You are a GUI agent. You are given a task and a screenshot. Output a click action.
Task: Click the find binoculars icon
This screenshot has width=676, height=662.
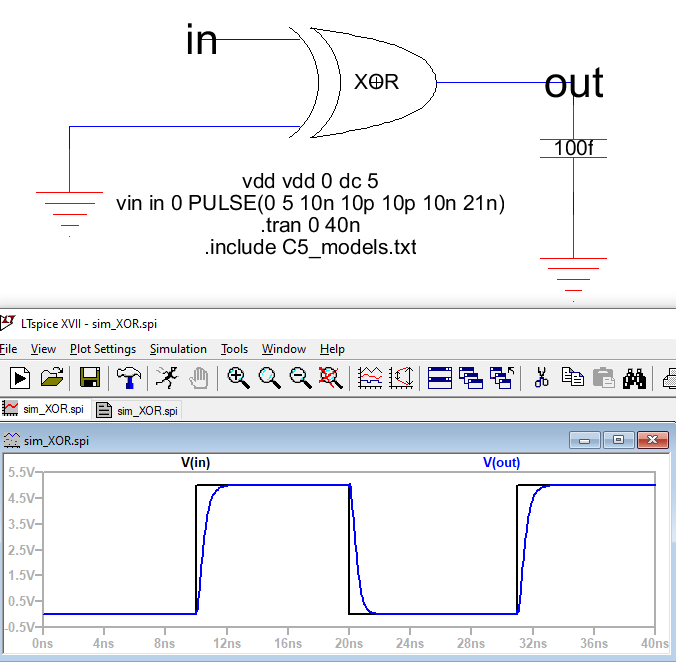pyautogui.click(x=635, y=377)
